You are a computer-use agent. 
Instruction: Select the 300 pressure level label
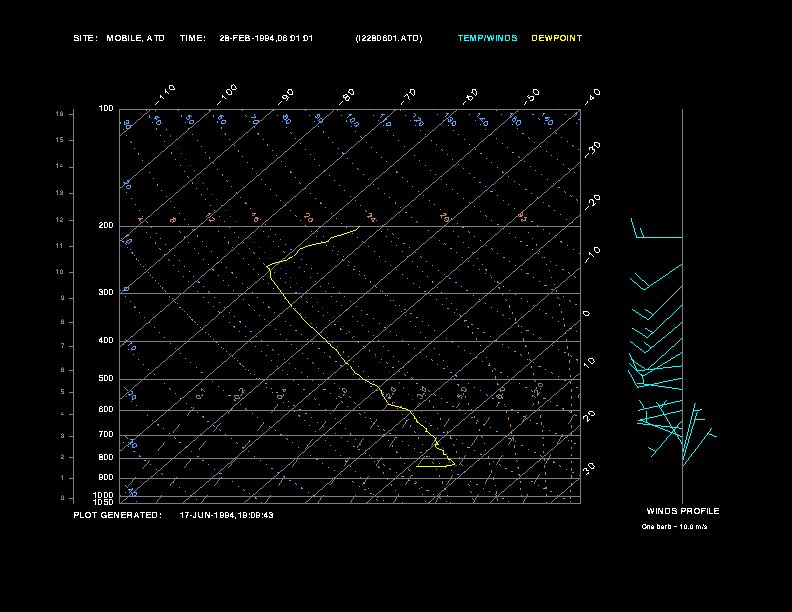(106, 292)
